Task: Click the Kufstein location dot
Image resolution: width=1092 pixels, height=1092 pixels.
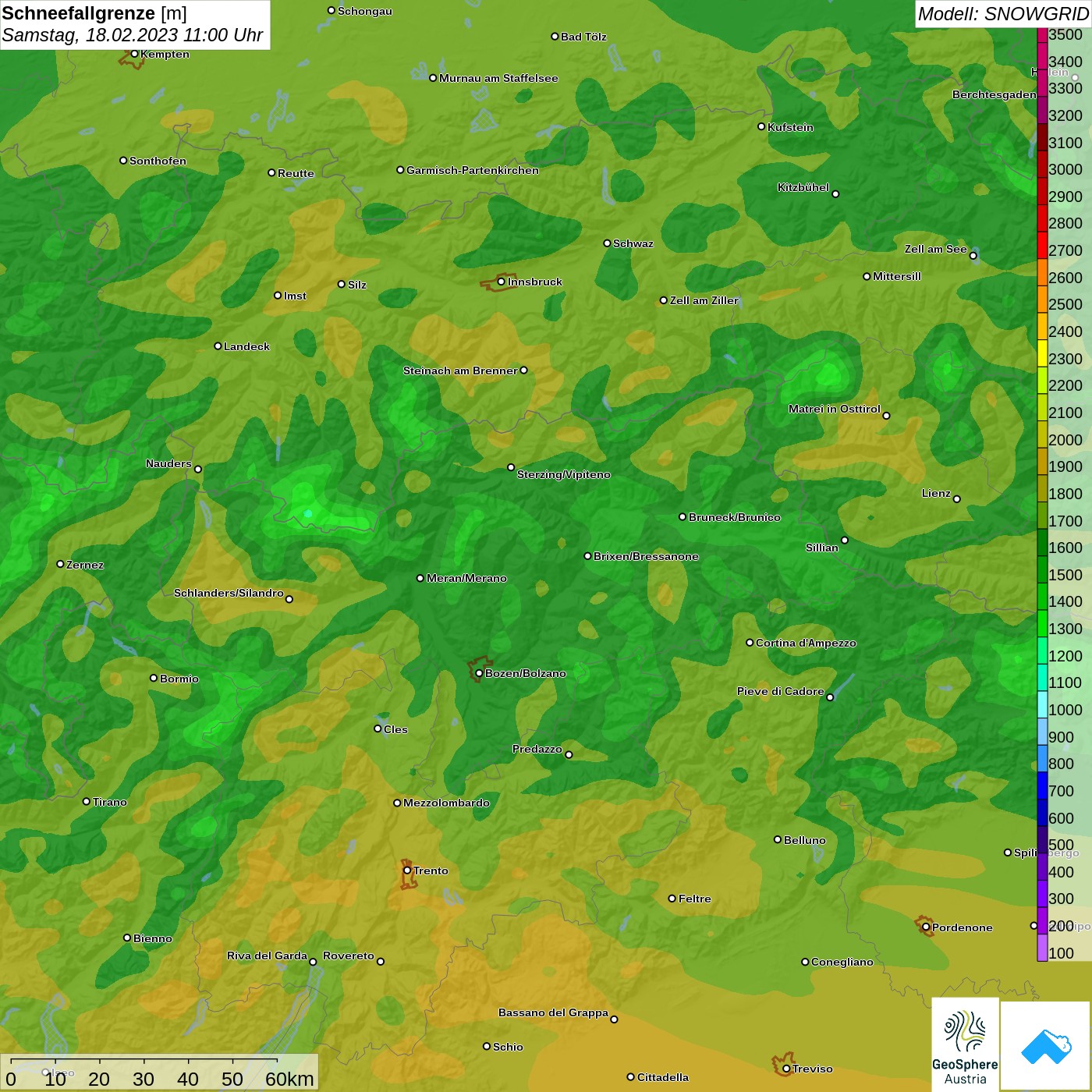Action: [x=761, y=126]
